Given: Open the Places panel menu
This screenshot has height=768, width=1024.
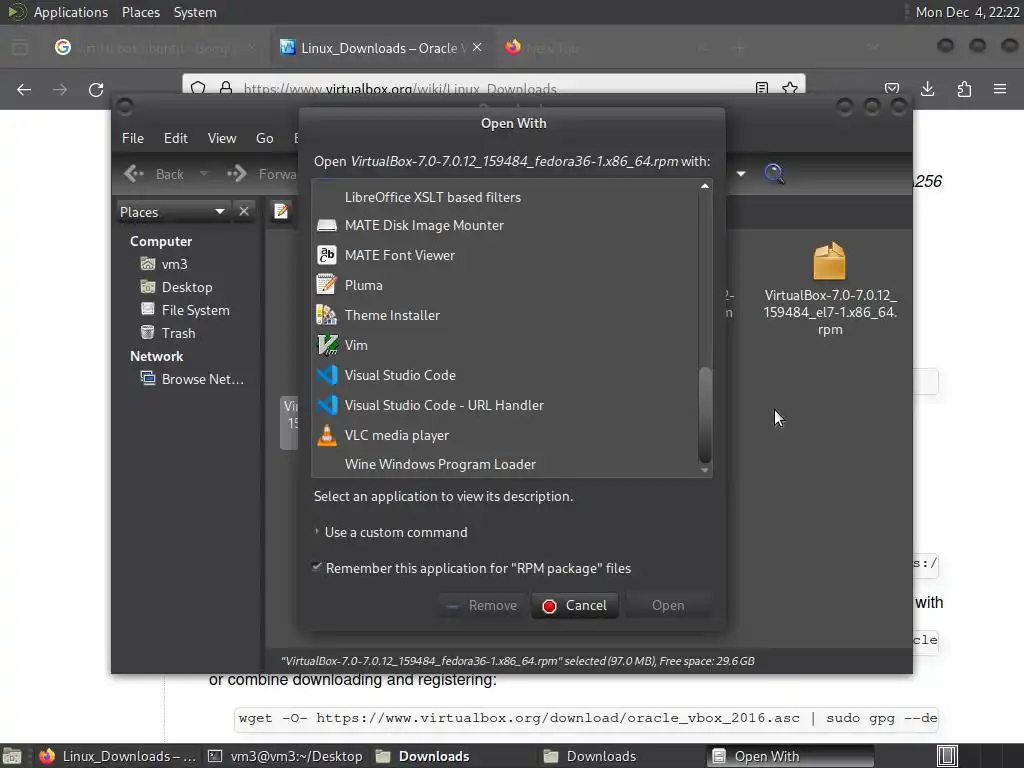Looking at the screenshot, I should pyautogui.click(x=141, y=12).
